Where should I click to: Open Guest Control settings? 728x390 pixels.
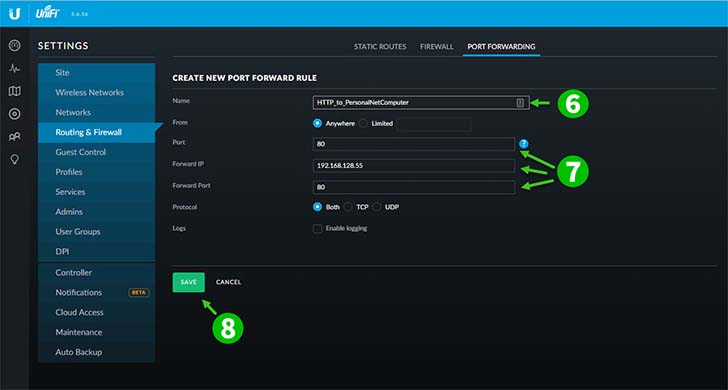[97, 152]
